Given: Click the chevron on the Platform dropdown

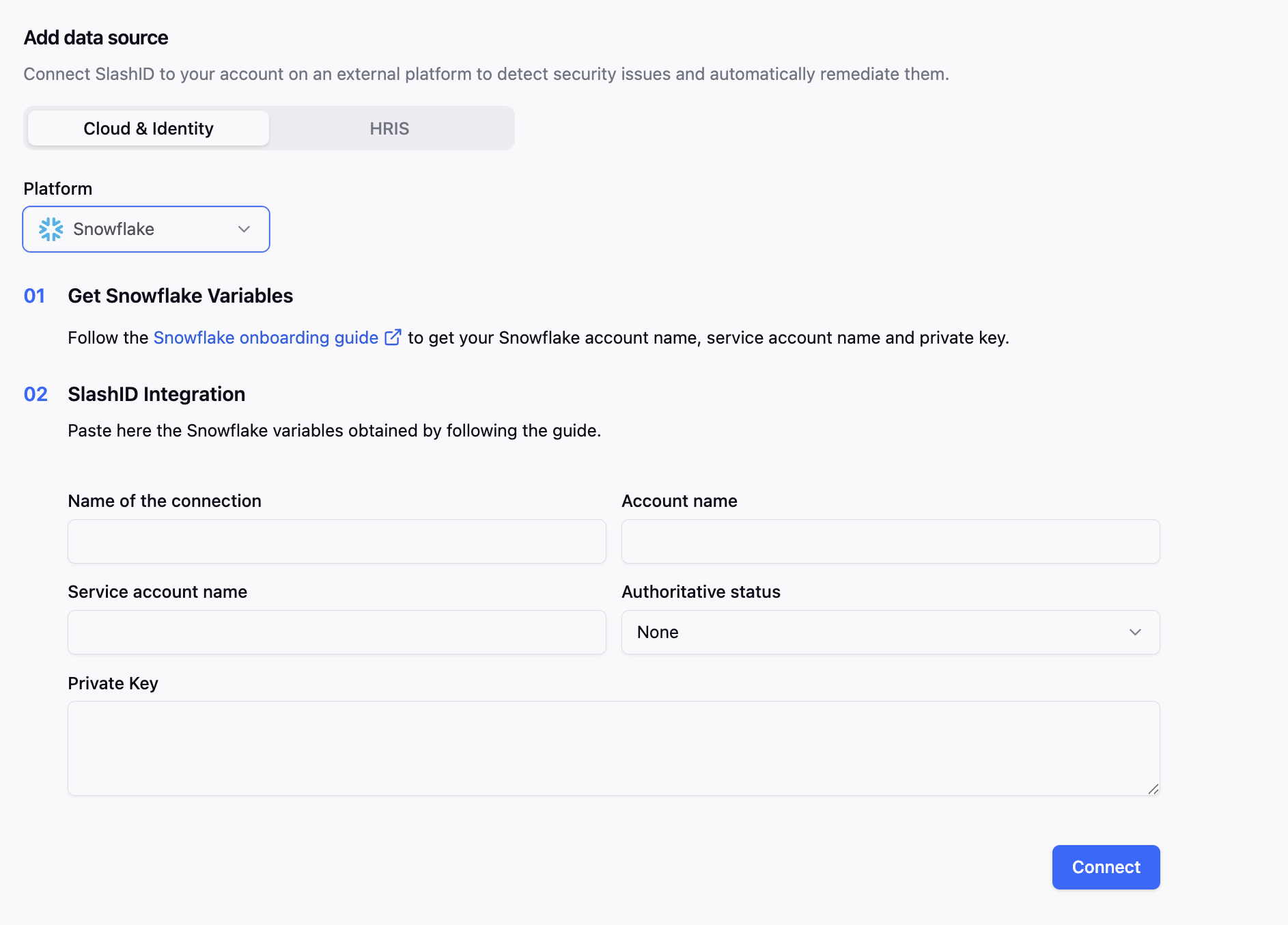Looking at the screenshot, I should point(244,230).
